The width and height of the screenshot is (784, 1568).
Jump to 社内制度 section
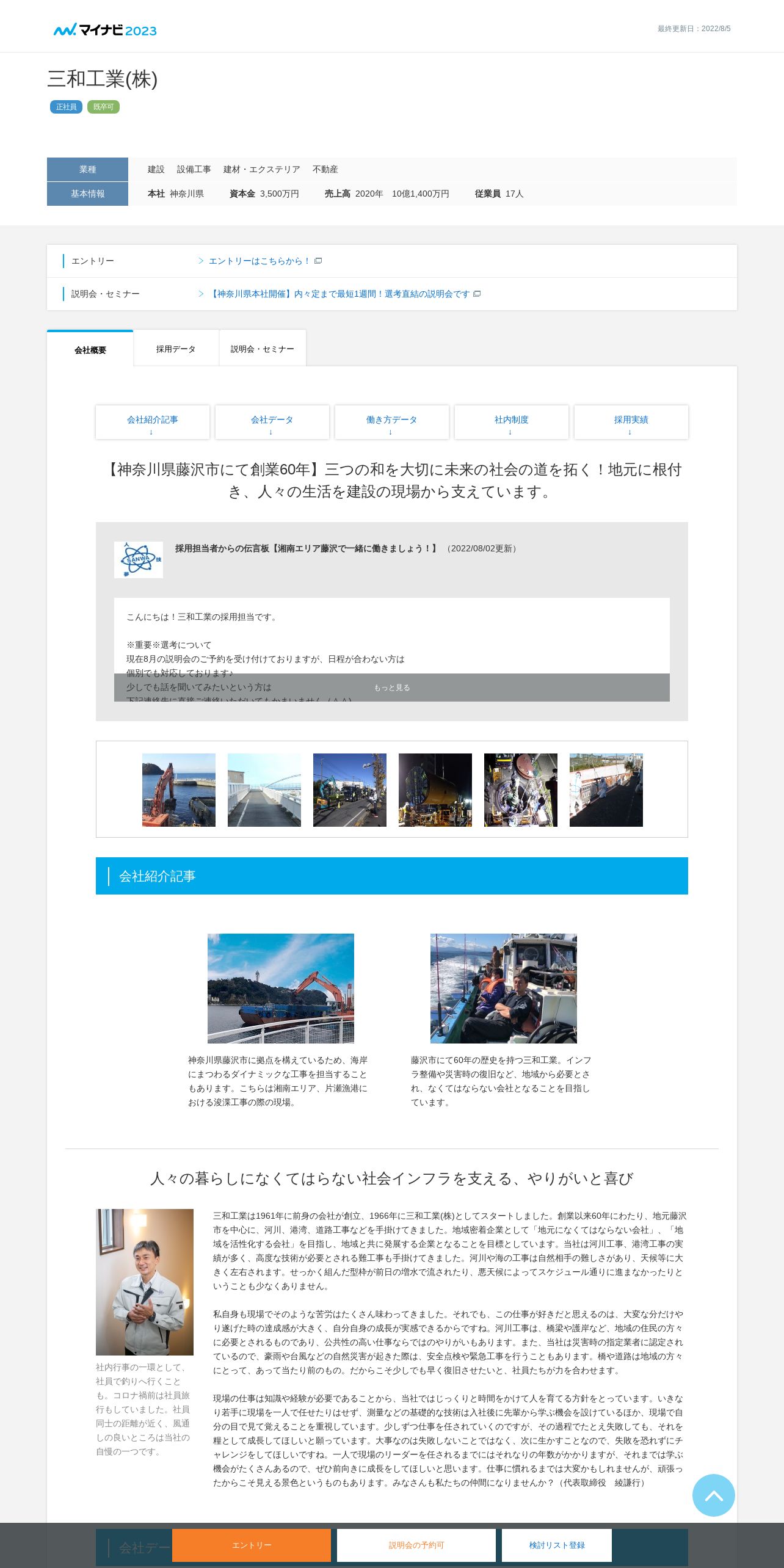pyautogui.click(x=512, y=422)
